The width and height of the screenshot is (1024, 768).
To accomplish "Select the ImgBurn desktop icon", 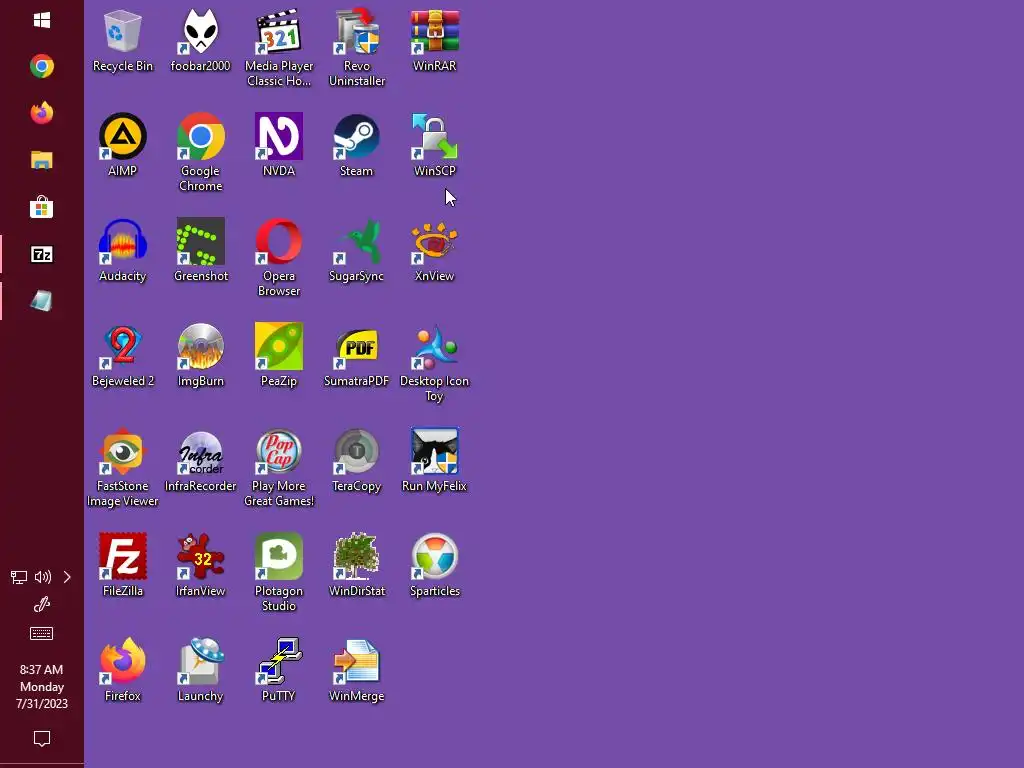I will point(200,355).
